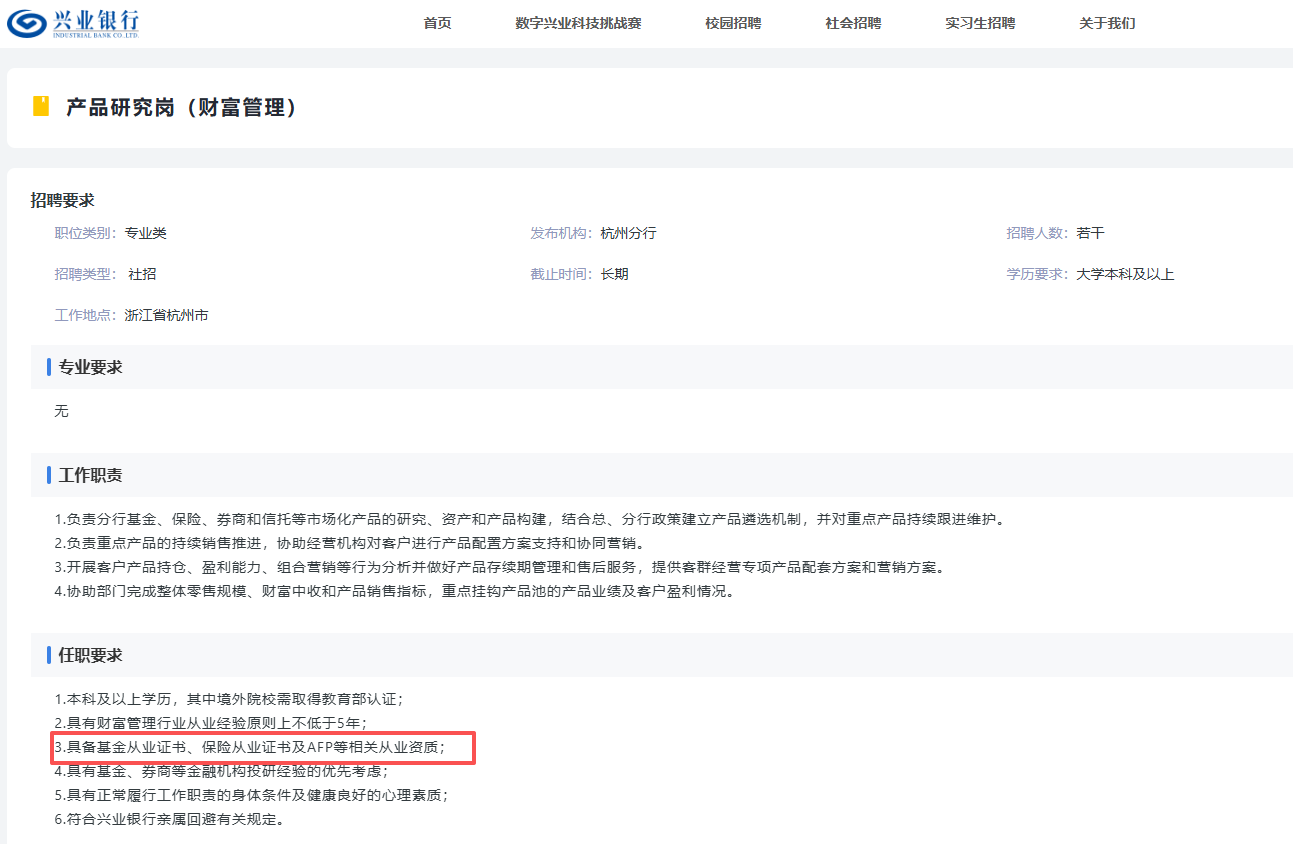Screen dimensions: 1293x844
Task: Click the yellow bookmark icon beside job title
Action: click(x=41, y=107)
